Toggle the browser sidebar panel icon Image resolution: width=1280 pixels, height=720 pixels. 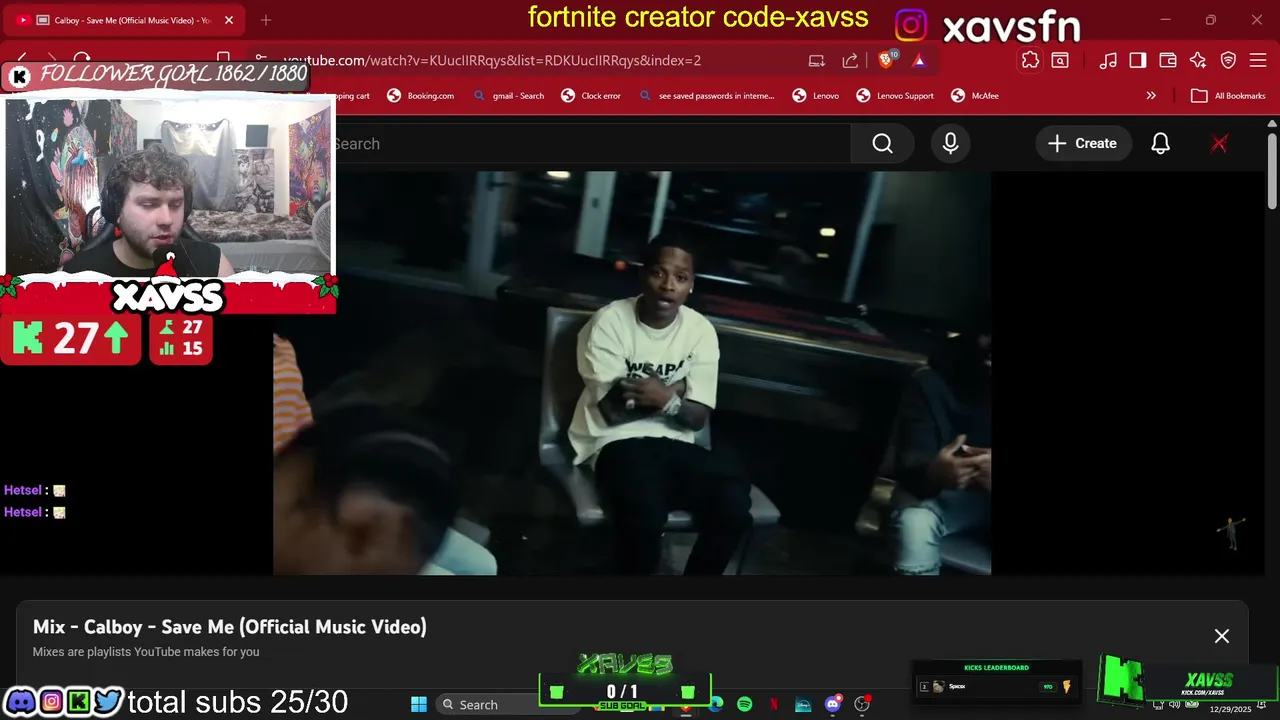[1138, 60]
